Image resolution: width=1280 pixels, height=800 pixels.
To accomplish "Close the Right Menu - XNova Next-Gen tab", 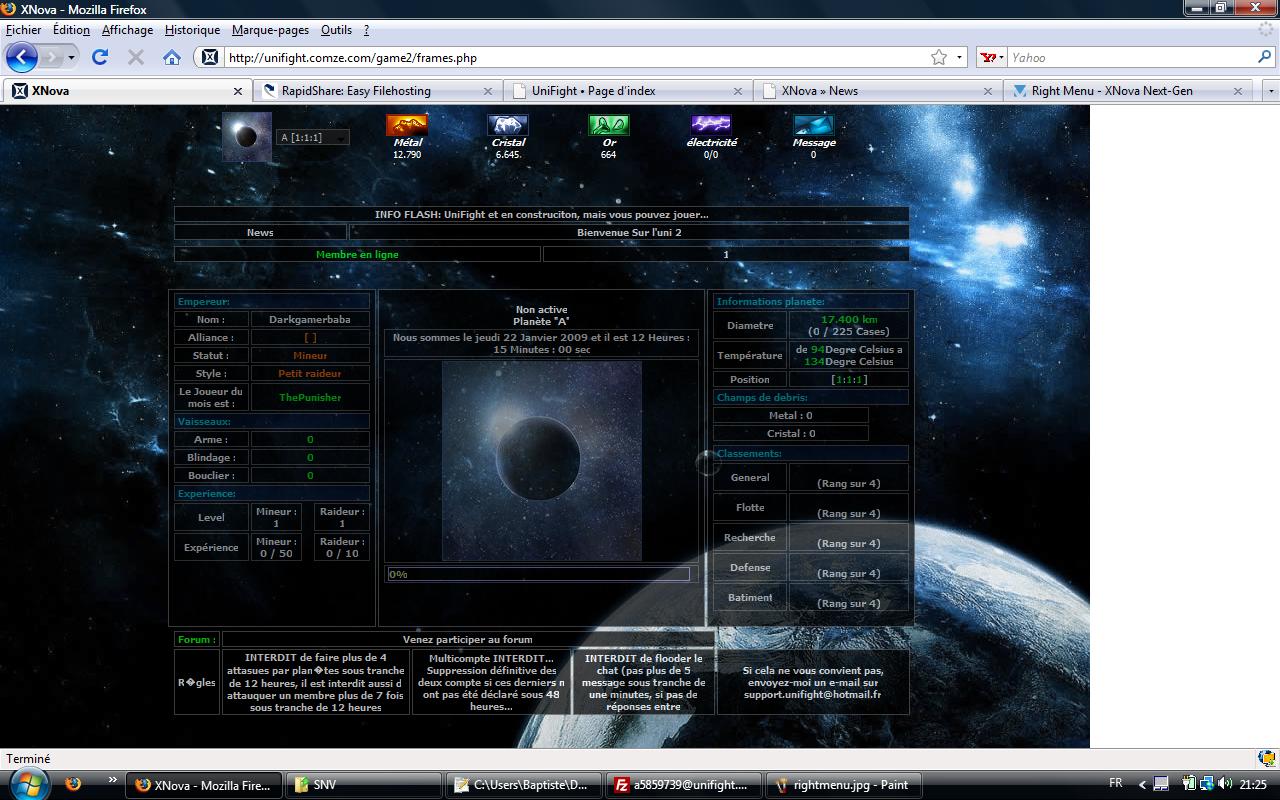I will click(x=1238, y=90).
